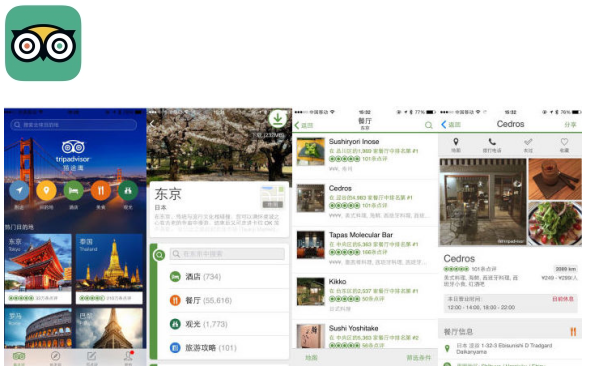Tap the orange restaurant icon next to 餐厅
This screenshot has width=590, height=387.
pos(175,300)
